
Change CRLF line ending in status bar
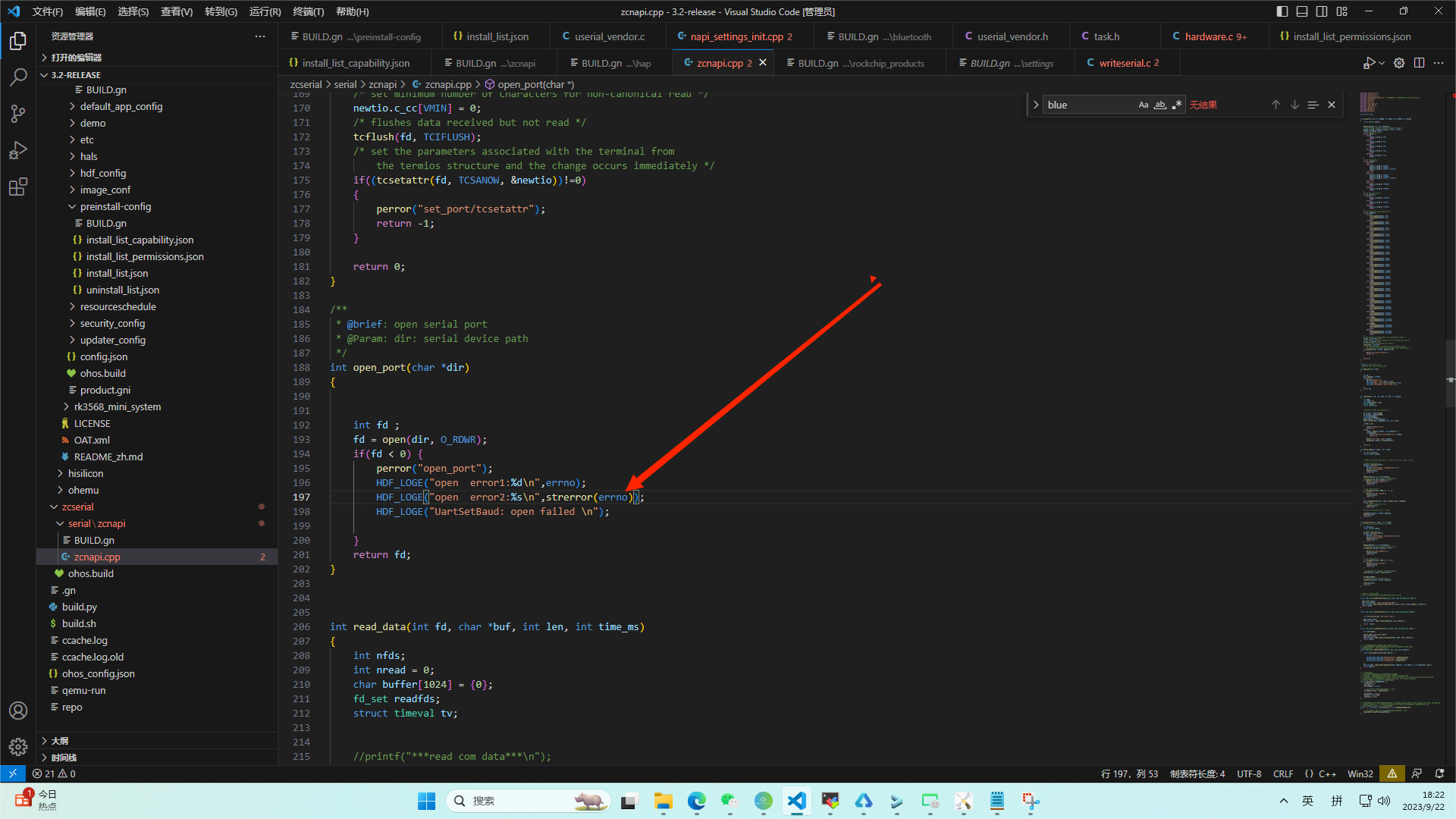point(1283,773)
